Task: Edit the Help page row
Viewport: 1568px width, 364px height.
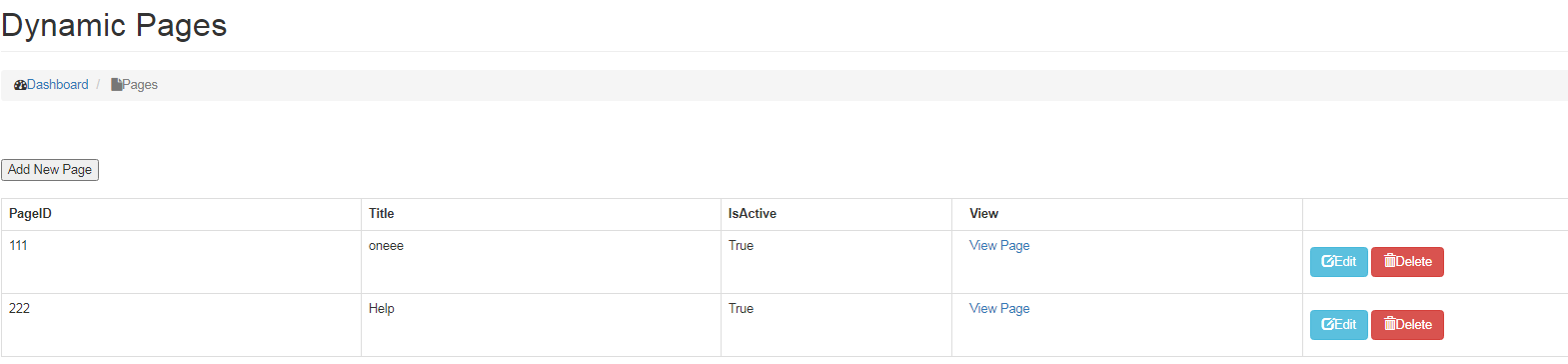Action: [x=1339, y=325]
